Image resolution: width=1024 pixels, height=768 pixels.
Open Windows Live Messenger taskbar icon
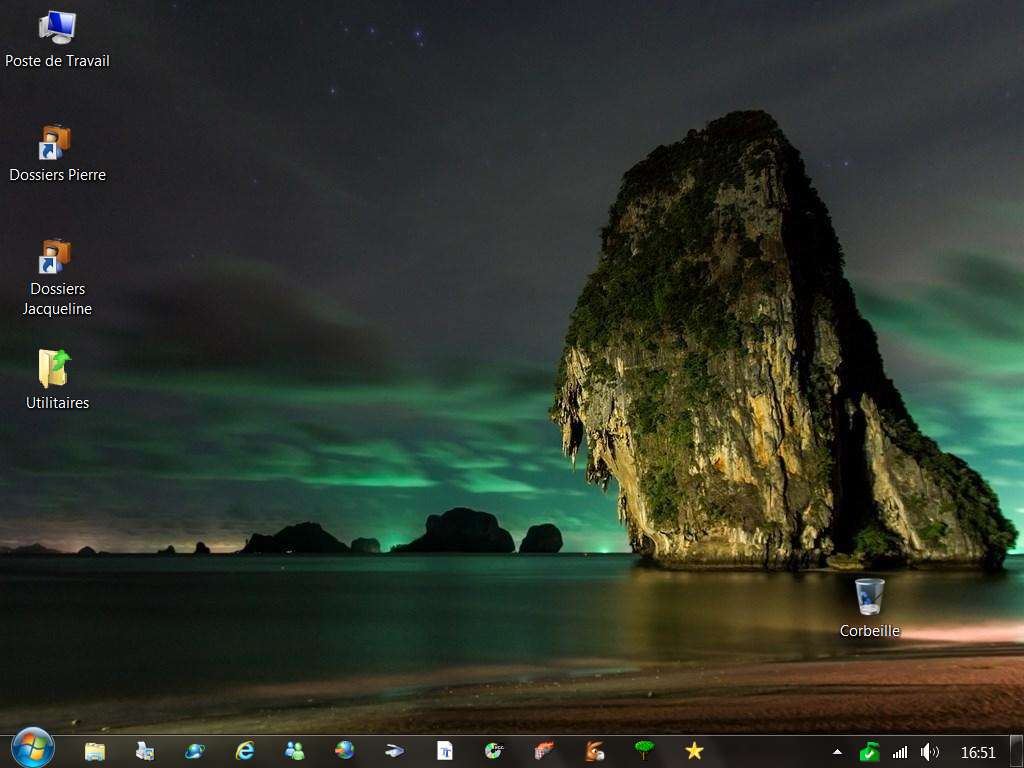pos(294,750)
